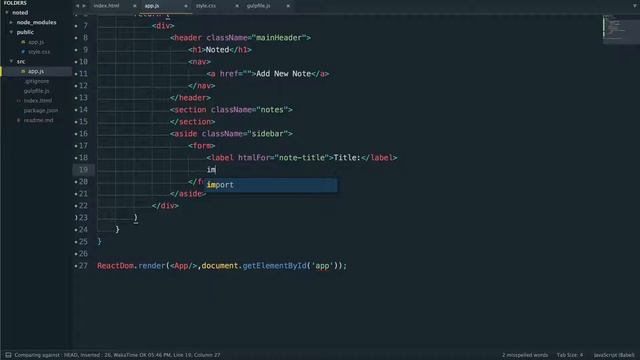Image resolution: width=640 pixels, height=360 pixels.
Task: Click the minimap code preview
Action: 620,29
